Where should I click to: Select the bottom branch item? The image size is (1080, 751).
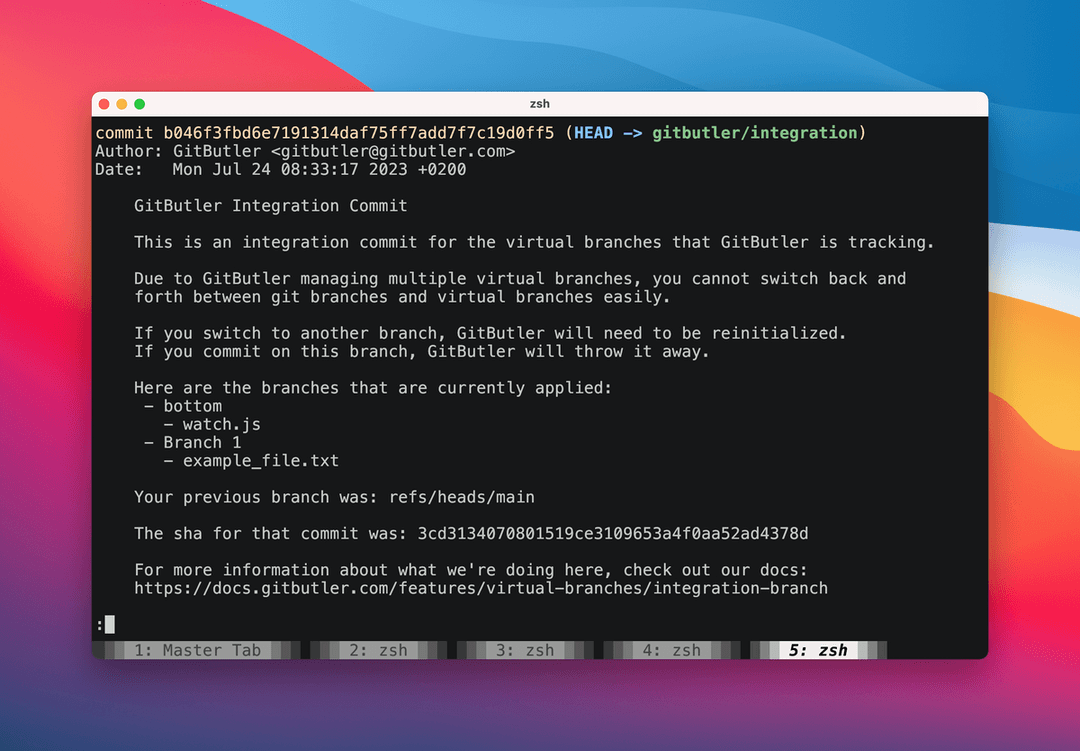[x=193, y=405]
